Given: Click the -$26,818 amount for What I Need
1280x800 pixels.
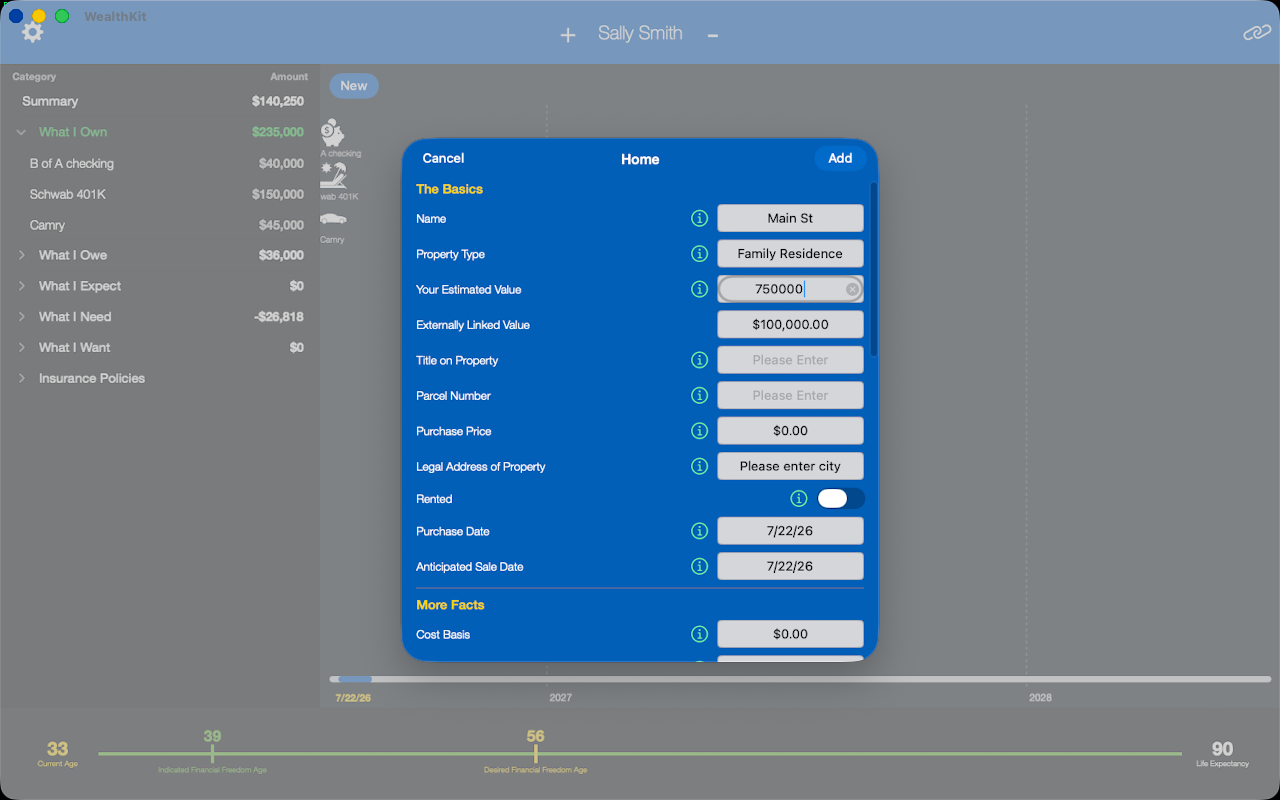Looking at the screenshot, I should [279, 317].
